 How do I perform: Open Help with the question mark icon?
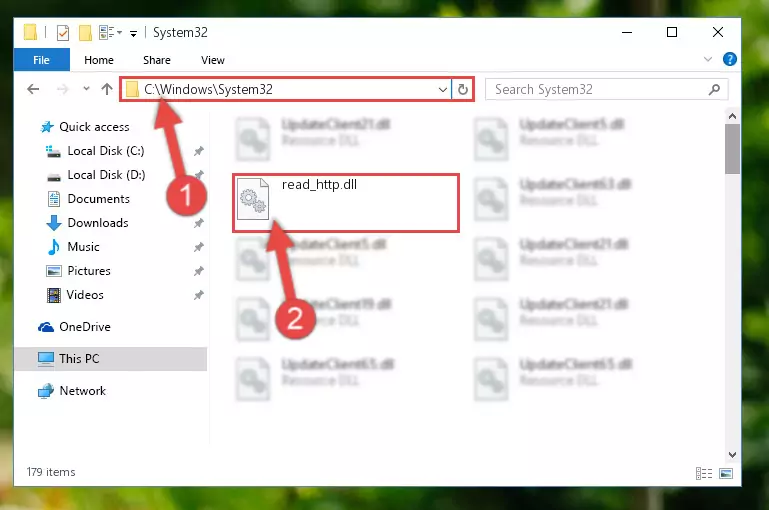pos(729,59)
